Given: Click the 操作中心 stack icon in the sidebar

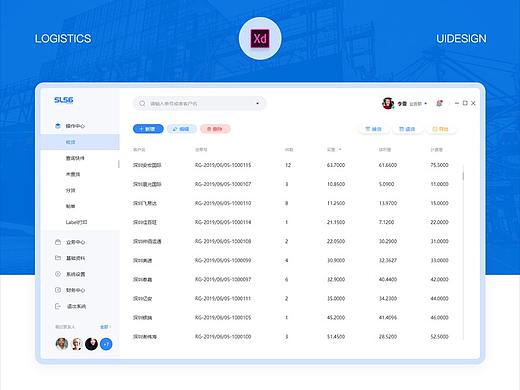Looking at the screenshot, I should [58, 126].
